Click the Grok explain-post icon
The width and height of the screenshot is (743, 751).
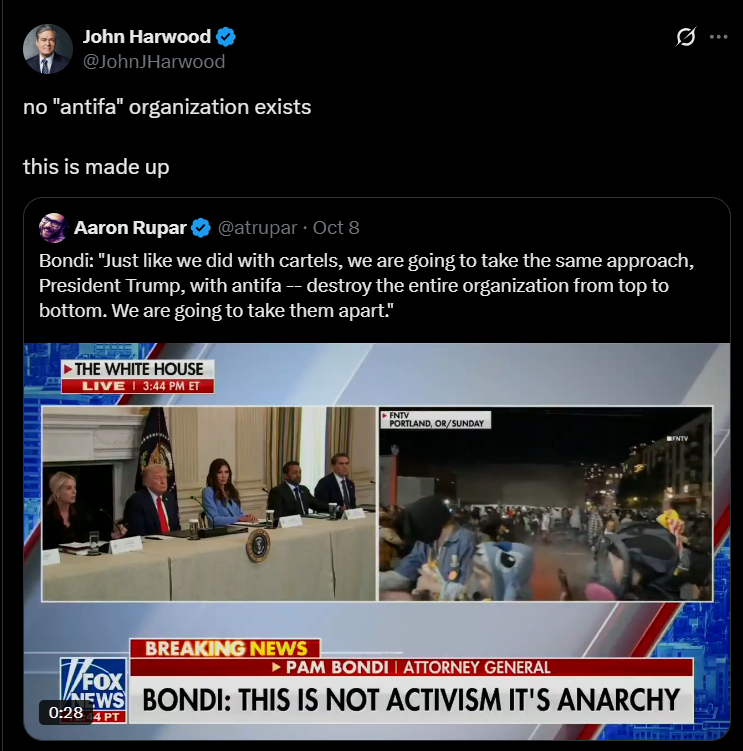tap(686, 37)
